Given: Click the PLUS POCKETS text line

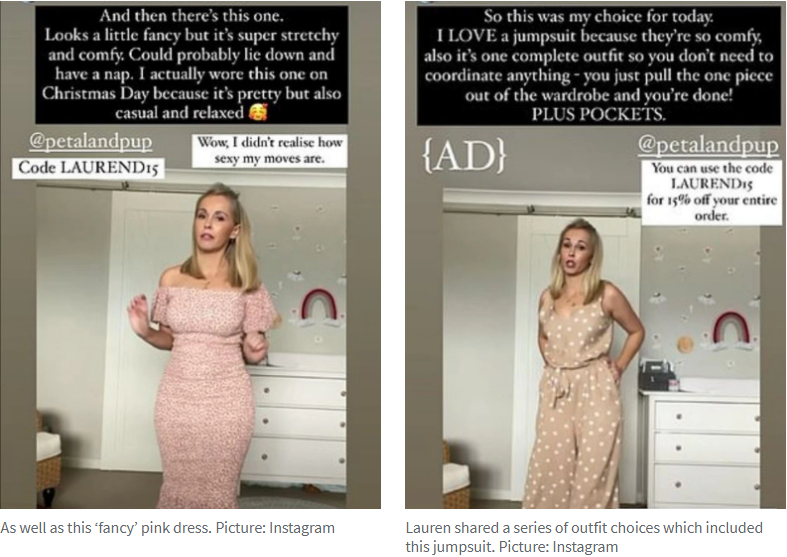Looking at the screenshot, I should pyautogui.click(x=598, y=114).
